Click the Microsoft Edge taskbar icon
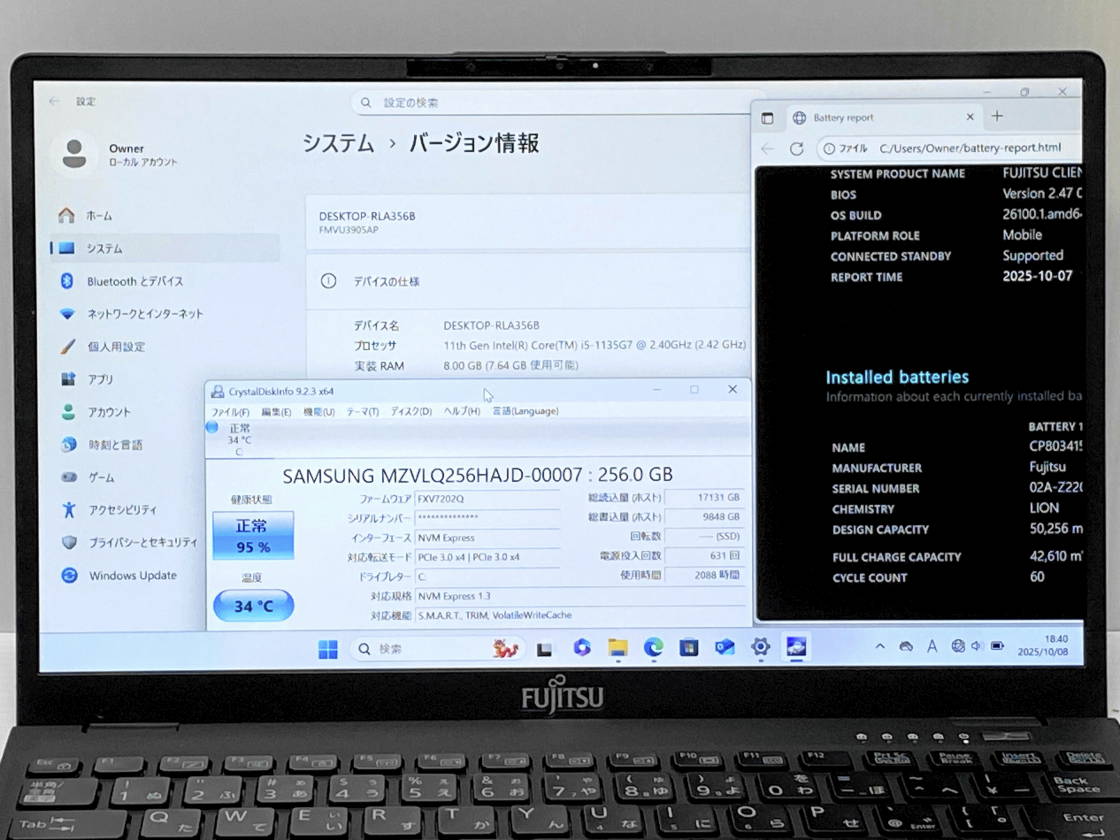Image resolution: width=1120 pixels, height=840 pixels. (653, 648)
